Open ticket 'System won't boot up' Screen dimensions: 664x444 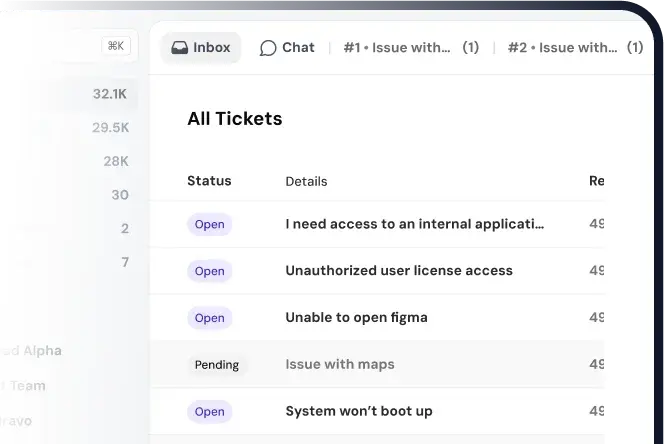377,411
